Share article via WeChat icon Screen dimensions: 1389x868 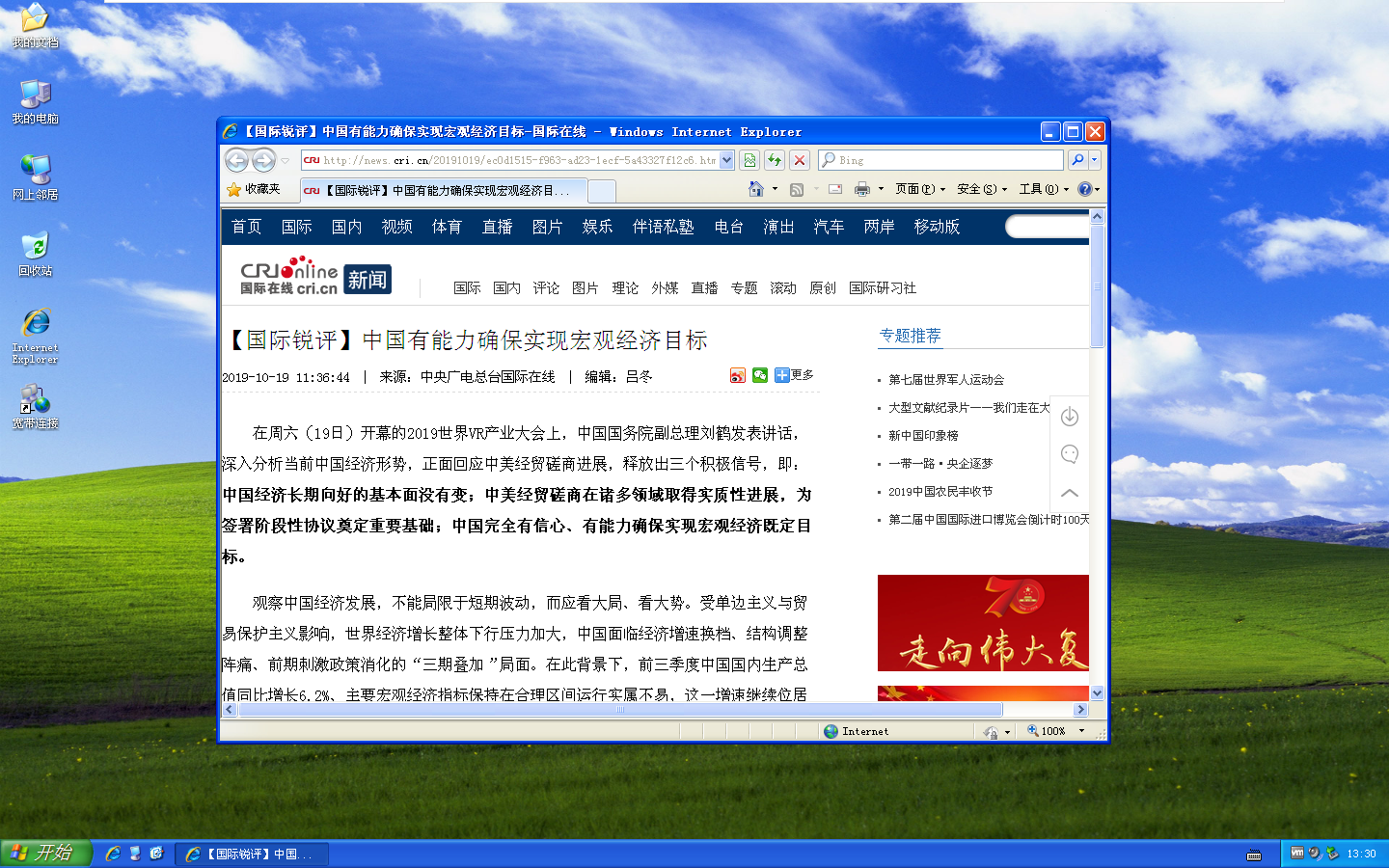click(760, 375)
